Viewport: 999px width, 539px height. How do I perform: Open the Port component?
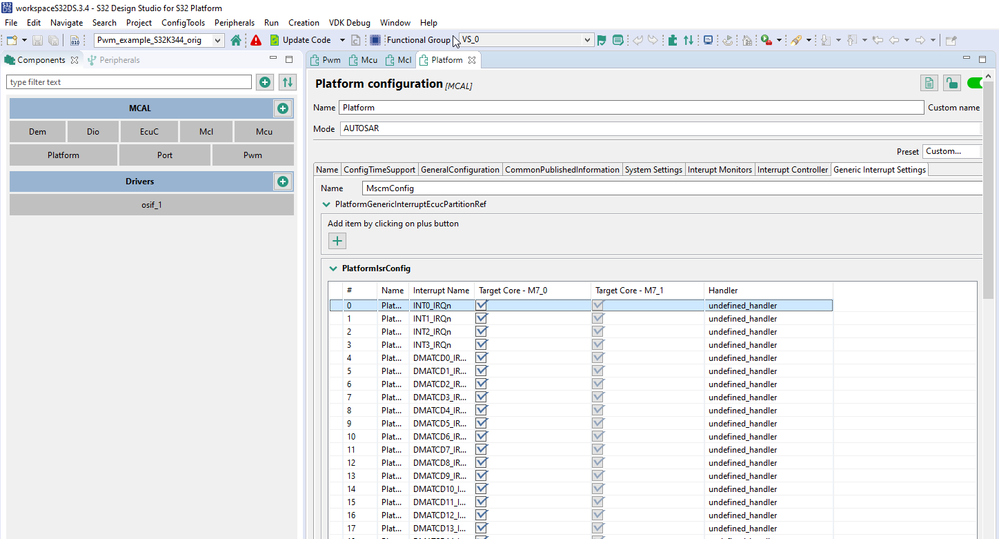coord(165,155)
